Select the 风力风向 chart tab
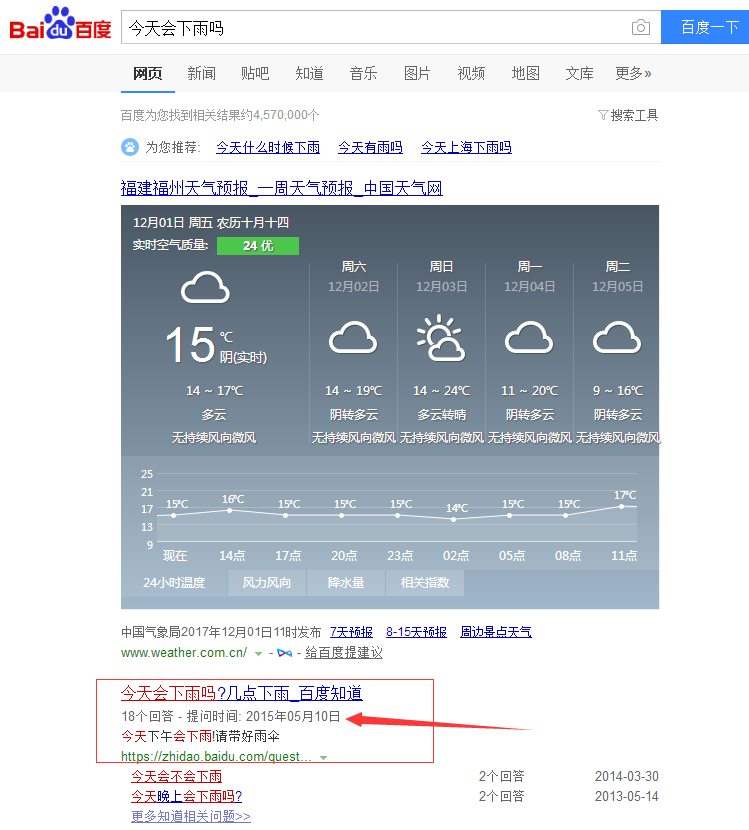 267,583
